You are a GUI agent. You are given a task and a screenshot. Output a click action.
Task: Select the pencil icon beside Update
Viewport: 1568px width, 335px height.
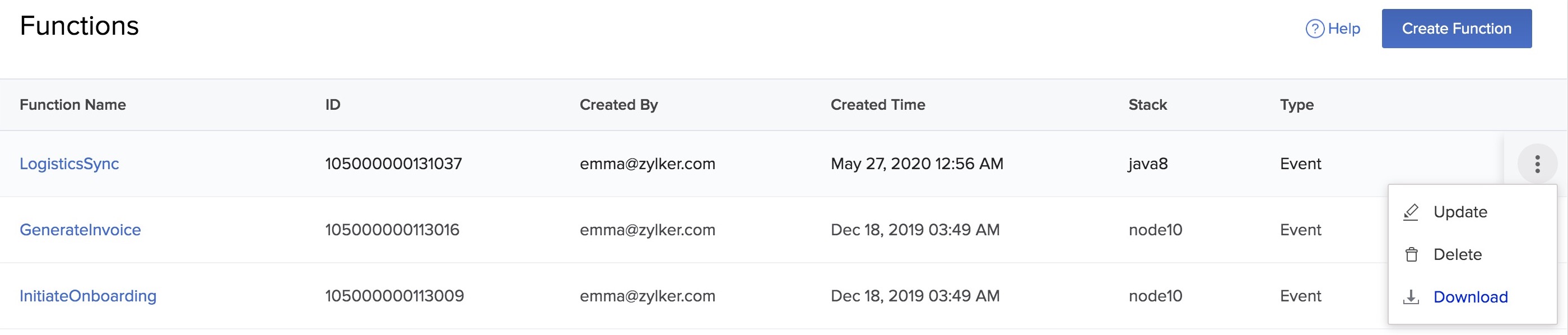coord(1411,212)
